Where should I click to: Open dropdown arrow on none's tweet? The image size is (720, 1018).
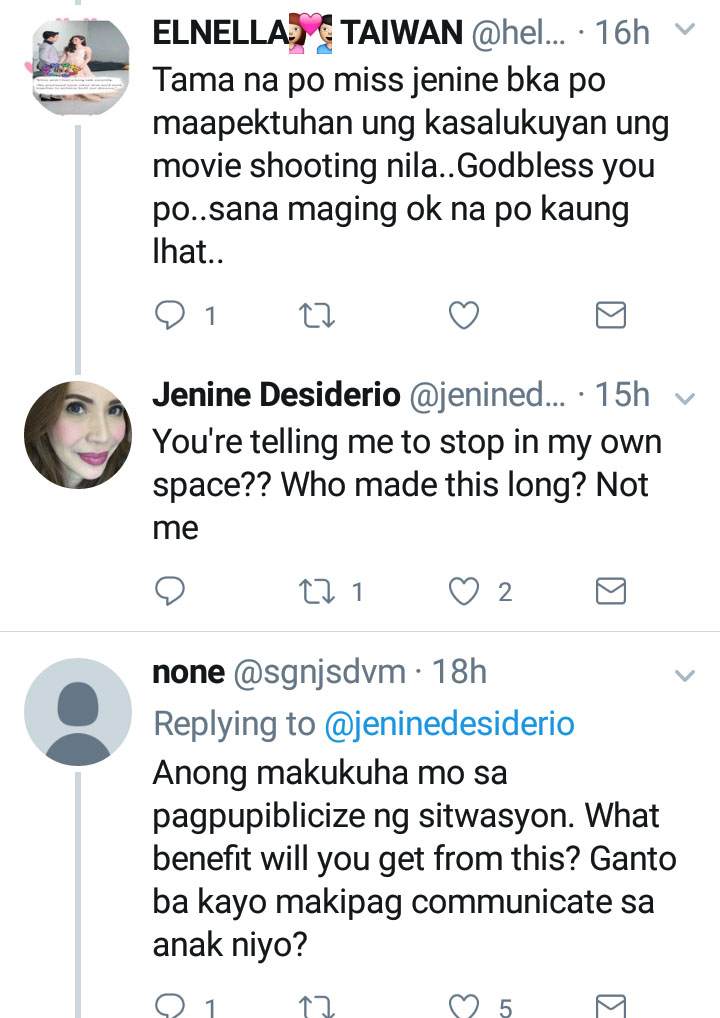(685, 675)
